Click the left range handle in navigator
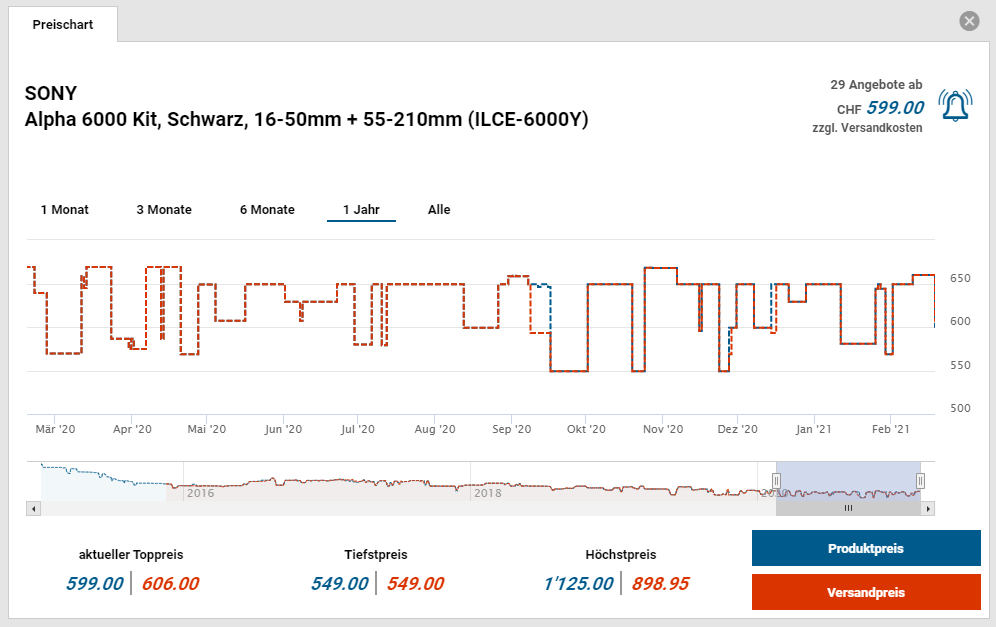Viewport: 996px width, 627px height. click(776, 481)
